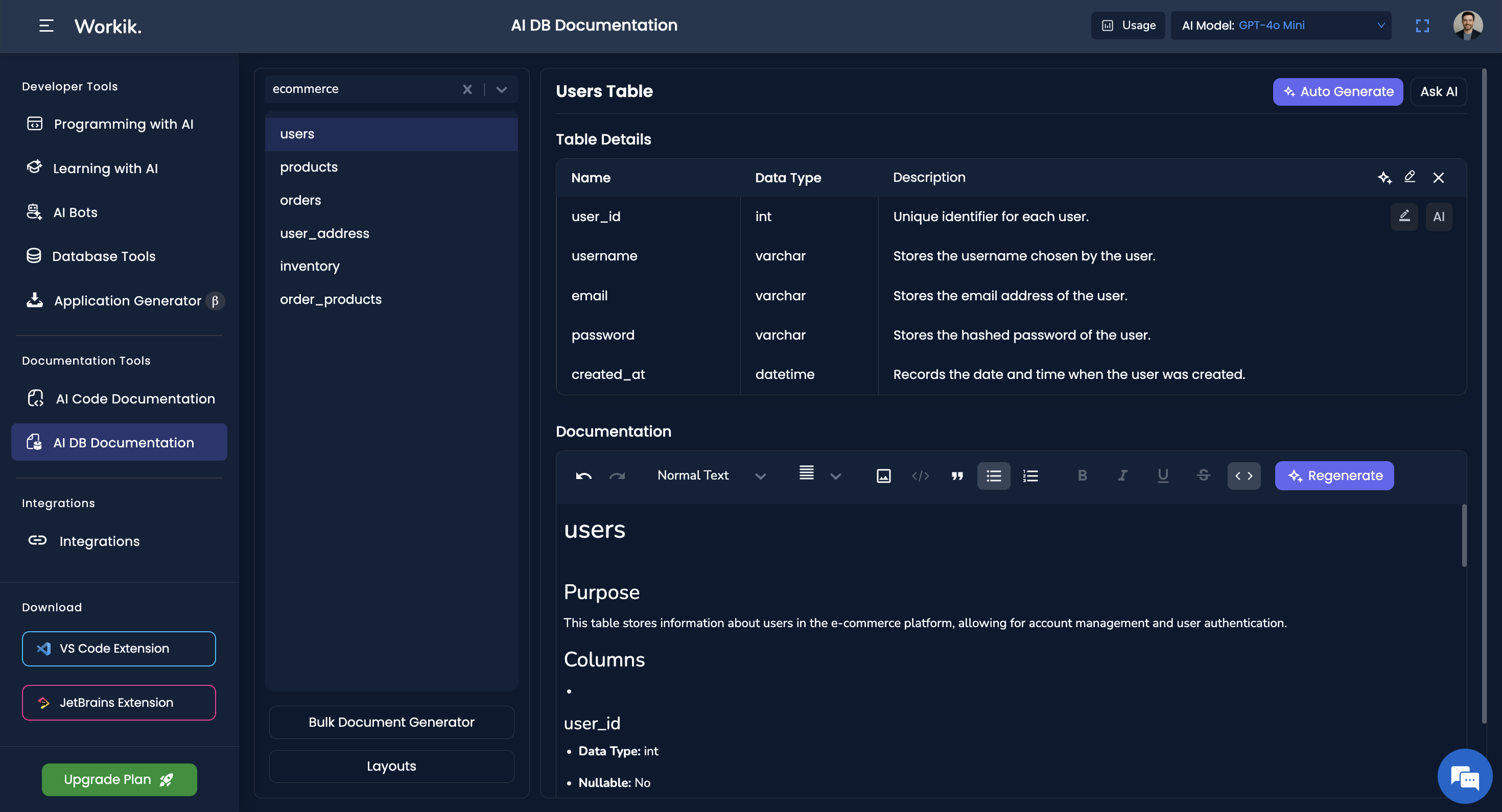Toggle underline text formatting
This screenshot has width=1502, height=812.
coord(1163,475)
